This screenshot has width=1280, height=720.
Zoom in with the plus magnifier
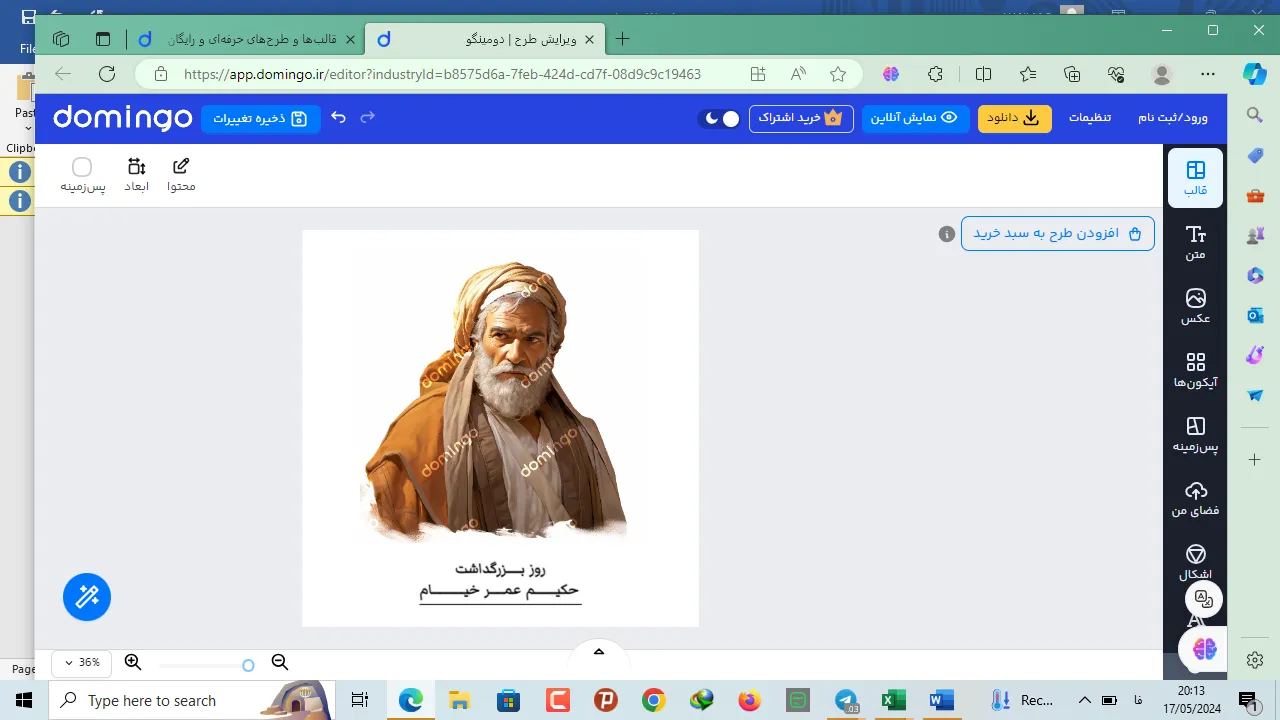[133, 662]
